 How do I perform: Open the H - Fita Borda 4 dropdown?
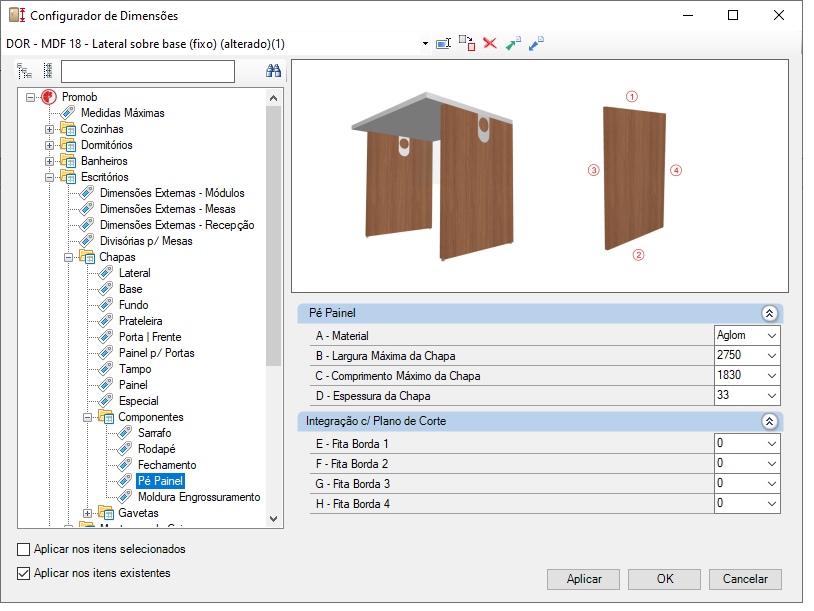click(x=772, y=504)
